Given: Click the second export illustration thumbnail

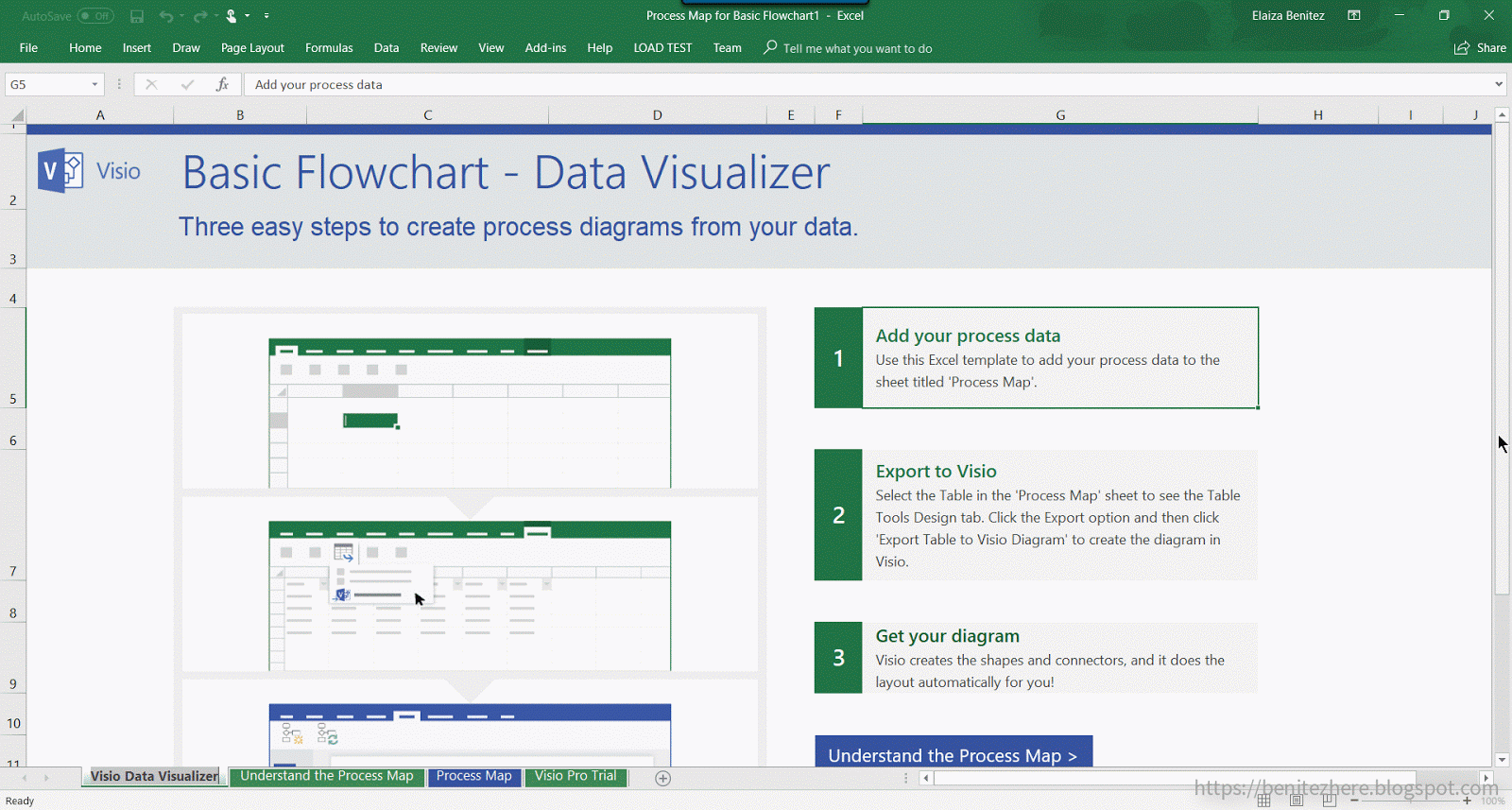Looking at the screenshot, I should pyautogui.click(x=470, y=595).
